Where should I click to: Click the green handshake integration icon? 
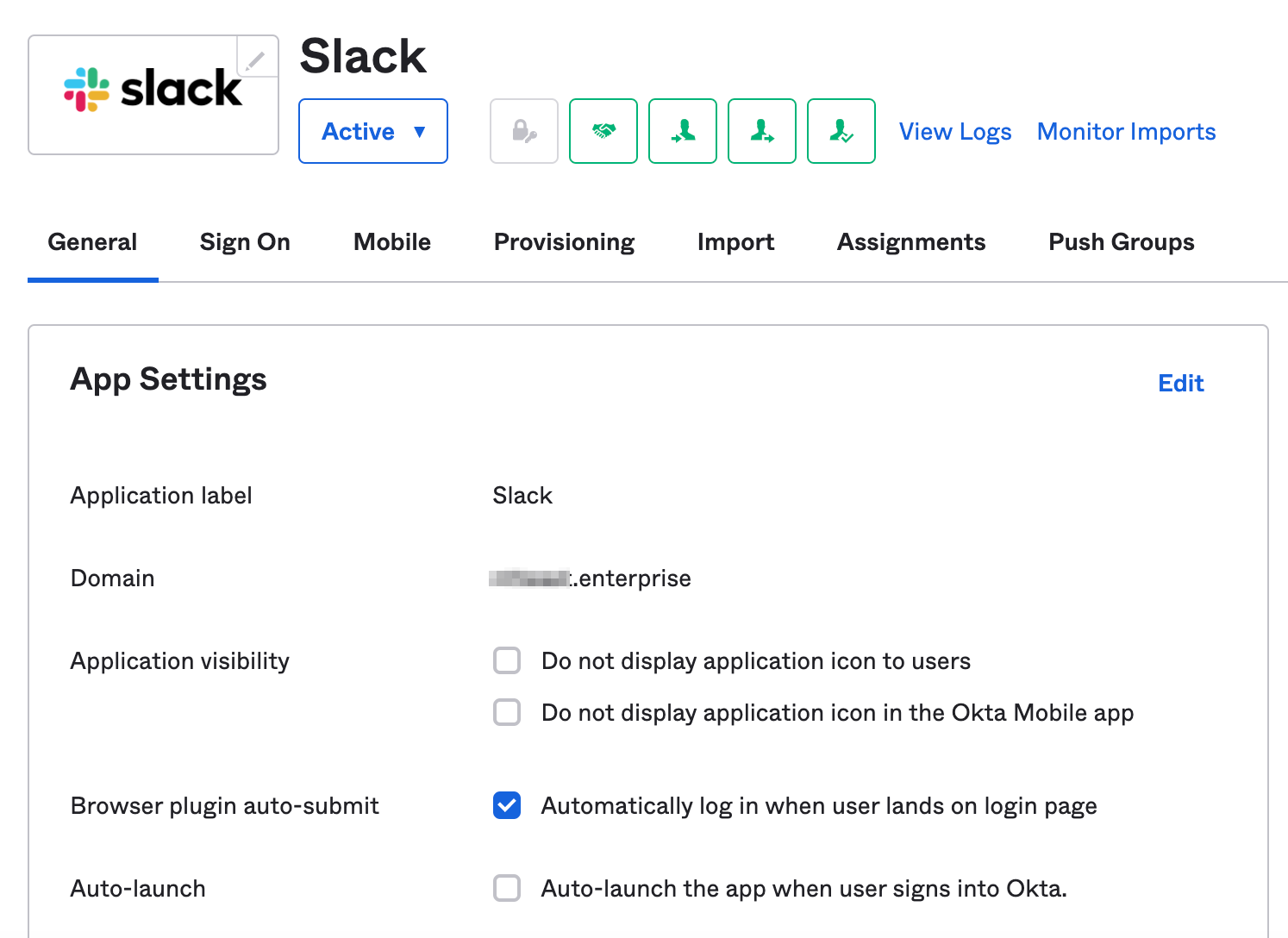click(x=603, y=131)
